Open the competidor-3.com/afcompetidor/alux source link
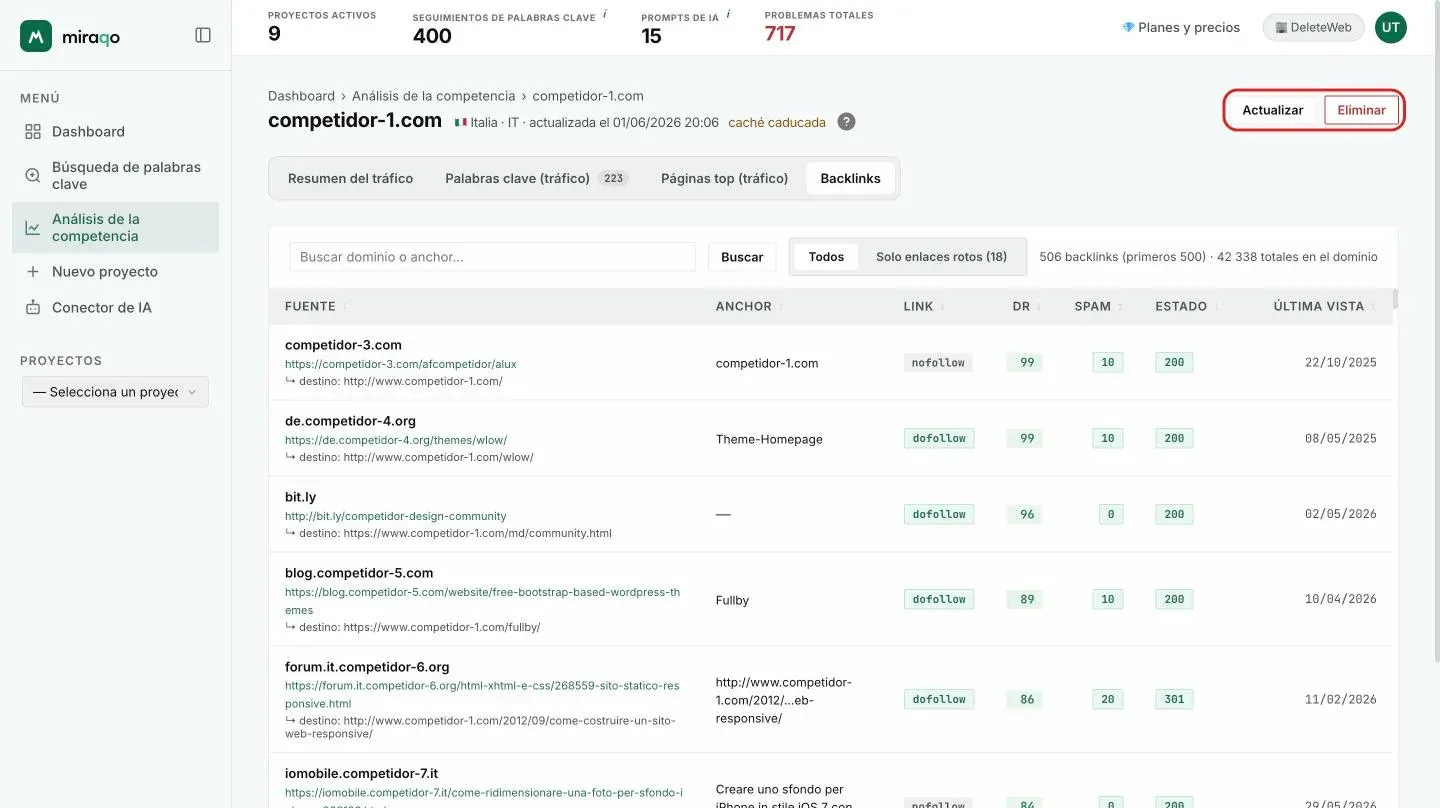The width and height of the screenshot is (1440, 808). pyautogui.click(x=401, y=364)
